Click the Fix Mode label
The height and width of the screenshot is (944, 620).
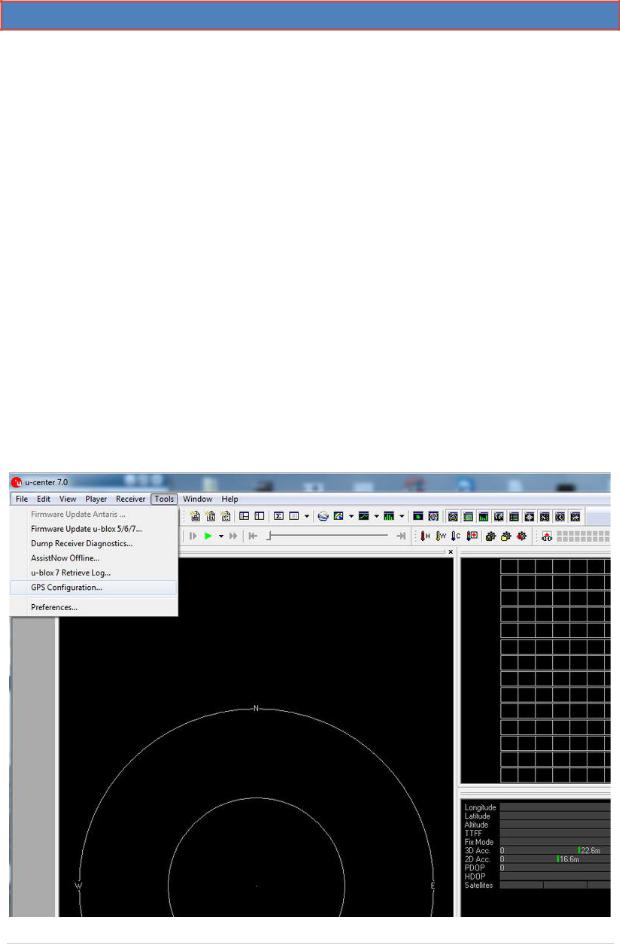coord(479,842)
